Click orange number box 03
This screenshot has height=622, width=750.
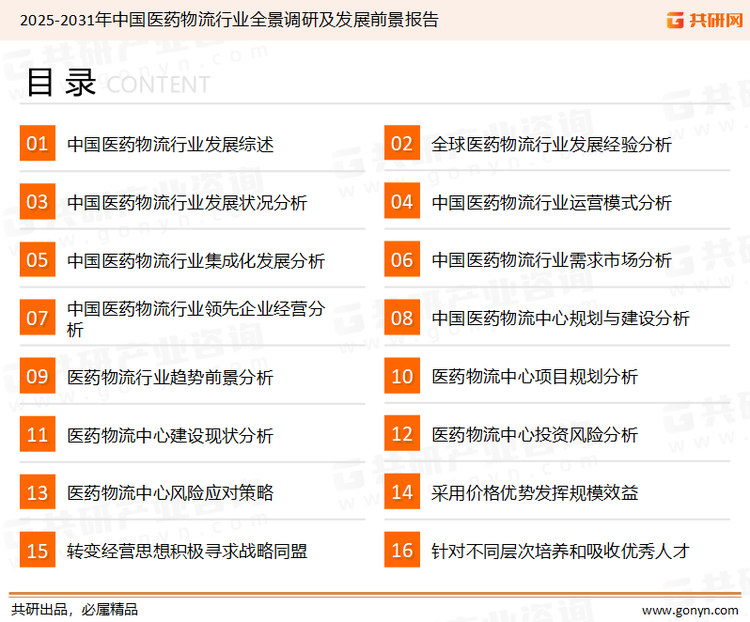coord(37,201)
